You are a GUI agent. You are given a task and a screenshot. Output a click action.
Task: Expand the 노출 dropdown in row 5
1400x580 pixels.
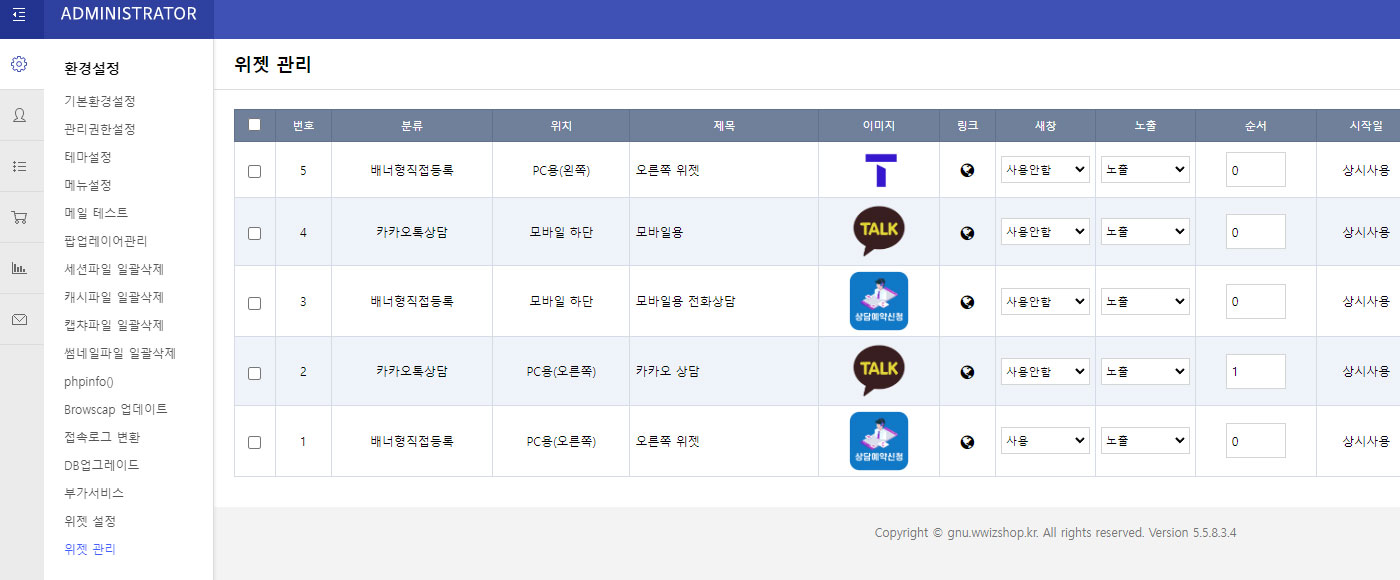coord(1145,170)
